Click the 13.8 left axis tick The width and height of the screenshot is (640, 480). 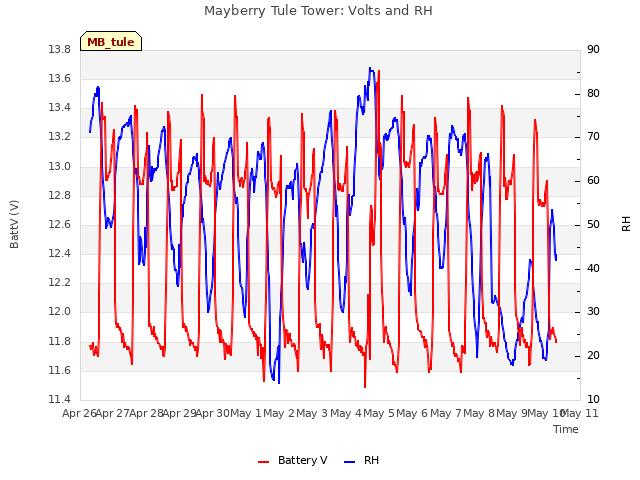tap(59, 50)
